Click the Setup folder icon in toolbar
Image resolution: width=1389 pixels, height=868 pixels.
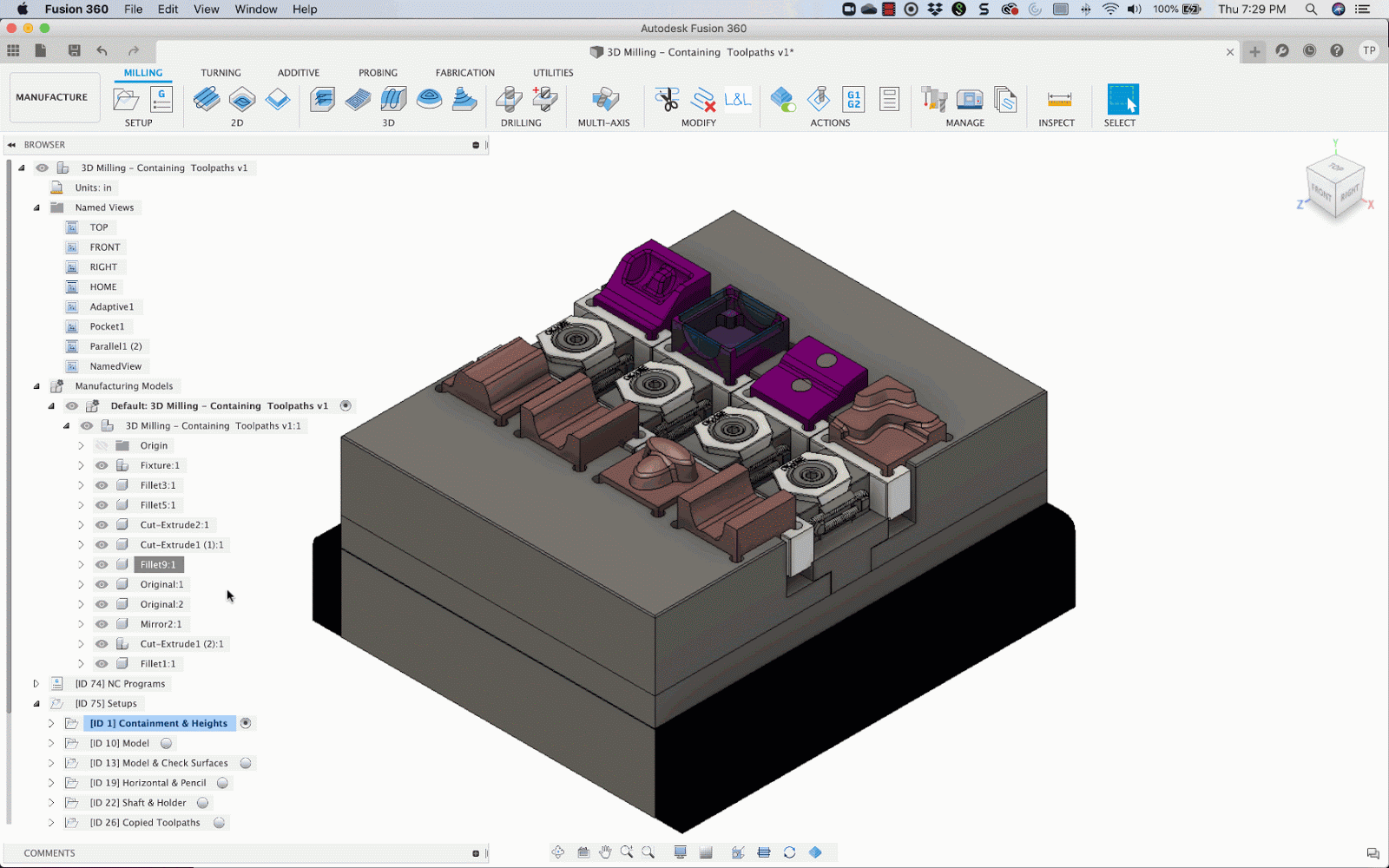point(127,100)
